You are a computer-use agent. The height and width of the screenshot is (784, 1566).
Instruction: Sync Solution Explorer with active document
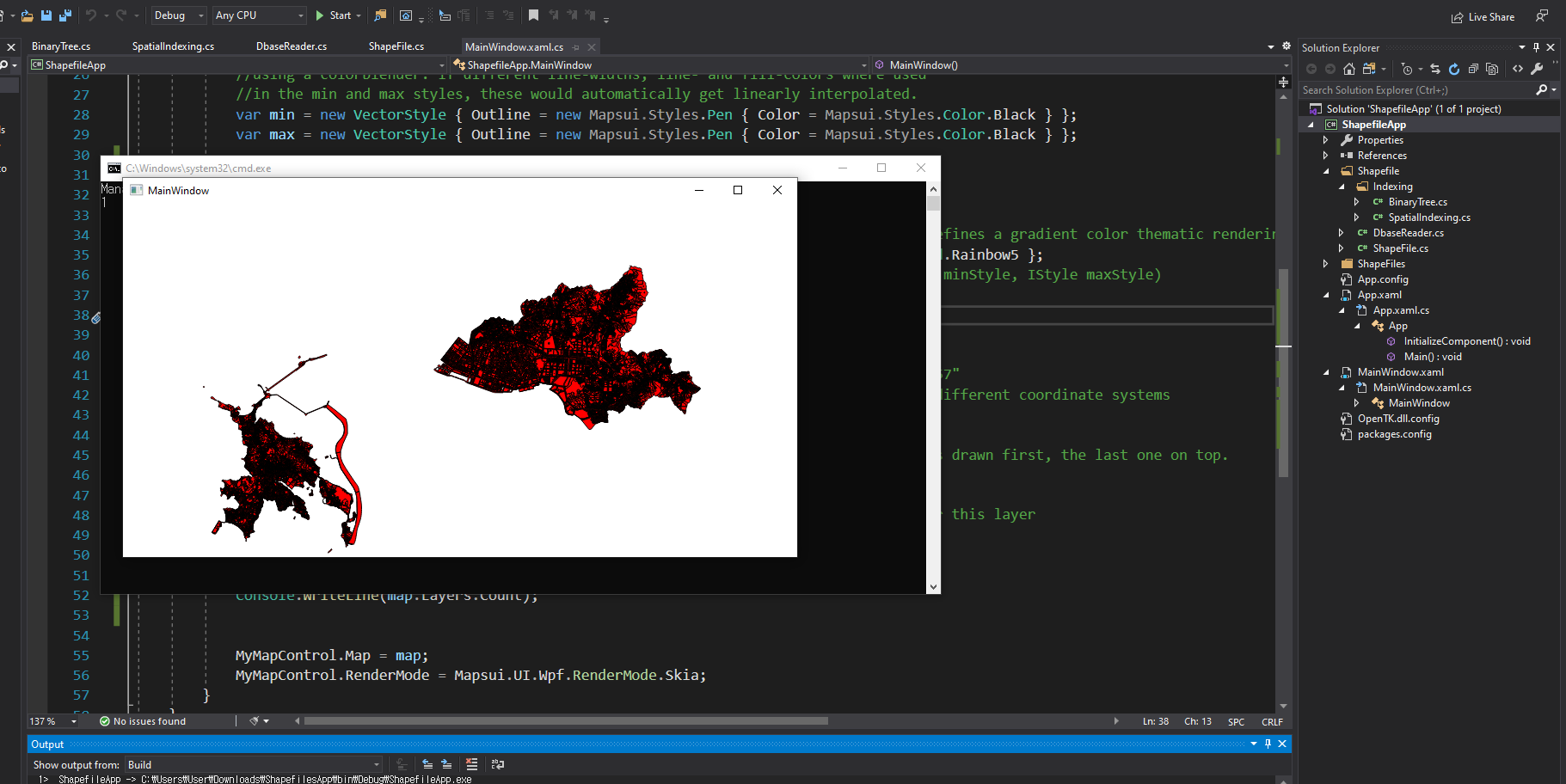coord(1435,70)
